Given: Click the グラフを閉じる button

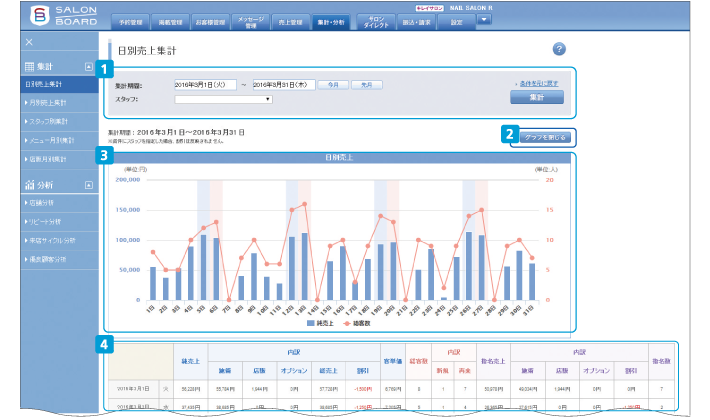Looking at the screenshot, I should (546, 139).
